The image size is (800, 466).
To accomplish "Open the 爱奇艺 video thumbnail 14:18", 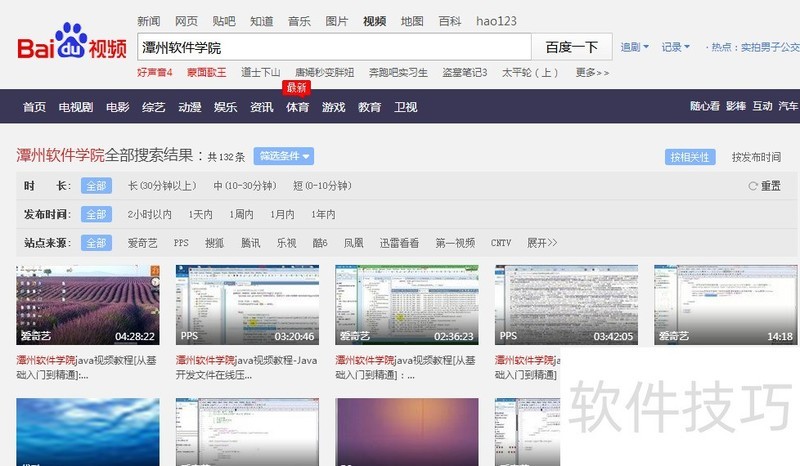I will pyautogui.click(x=726, y=305).
